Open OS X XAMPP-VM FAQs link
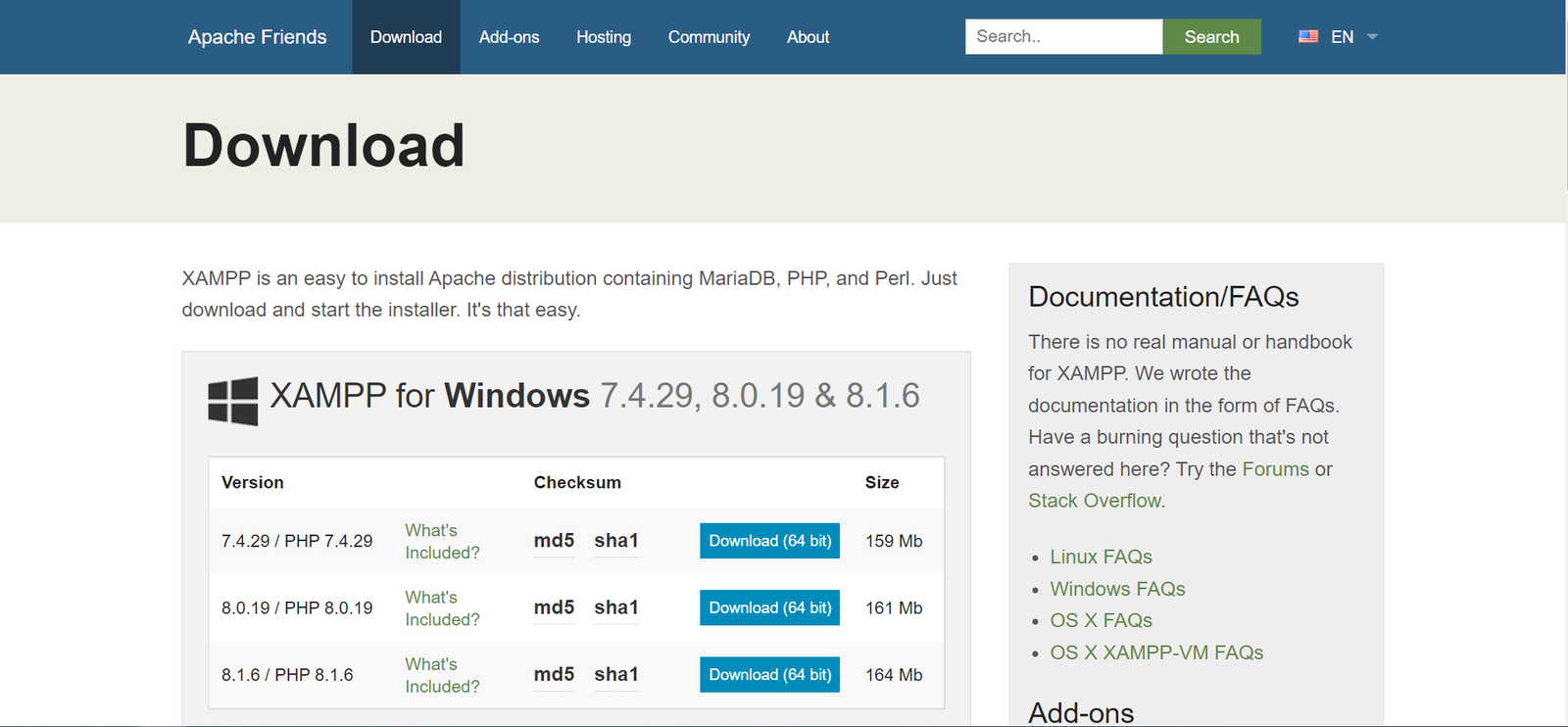This screenshot has width=1568, height=727. [x=1156, y=653]
